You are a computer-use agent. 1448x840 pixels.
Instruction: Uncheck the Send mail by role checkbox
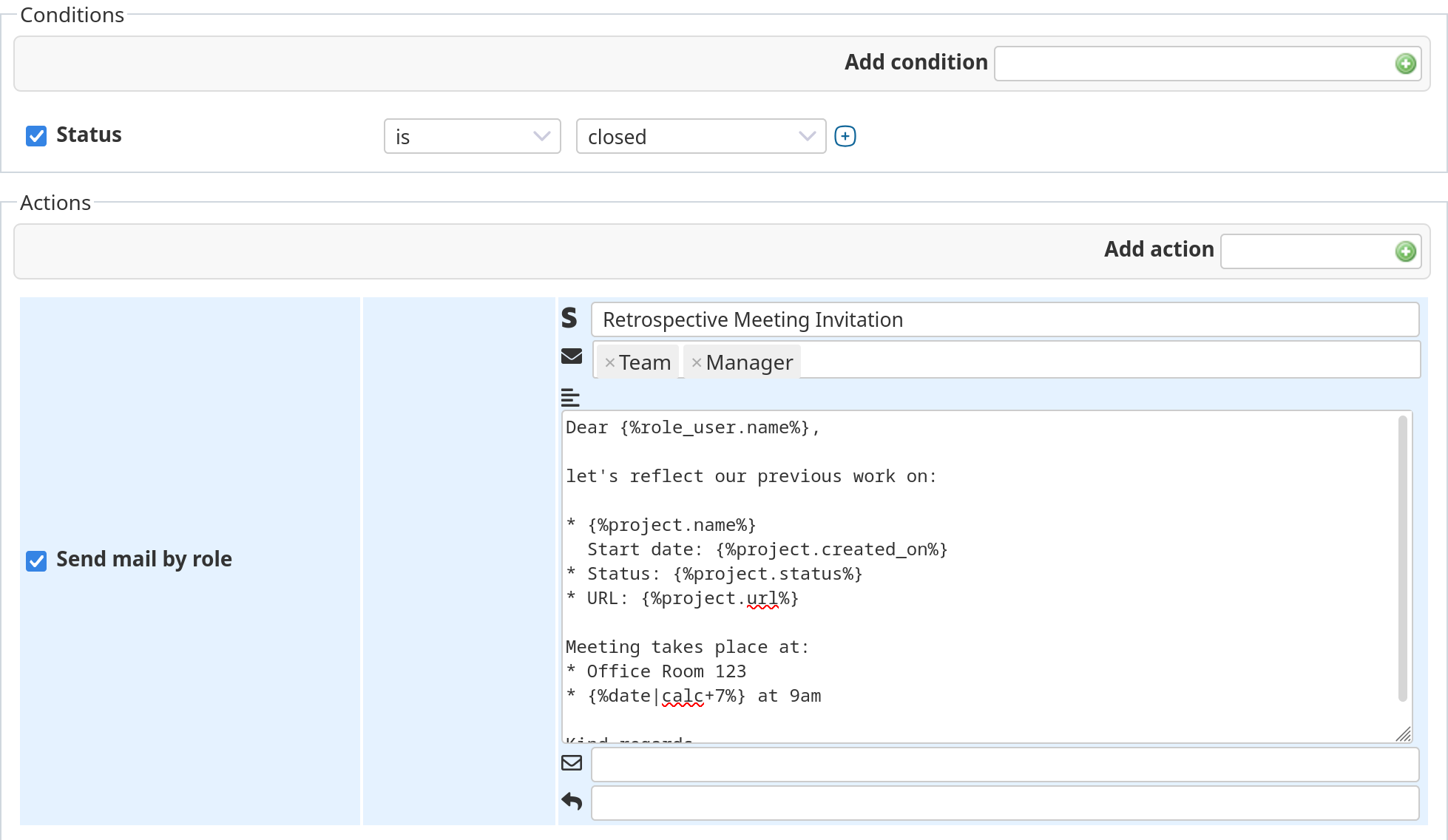[x=36, y=560]
